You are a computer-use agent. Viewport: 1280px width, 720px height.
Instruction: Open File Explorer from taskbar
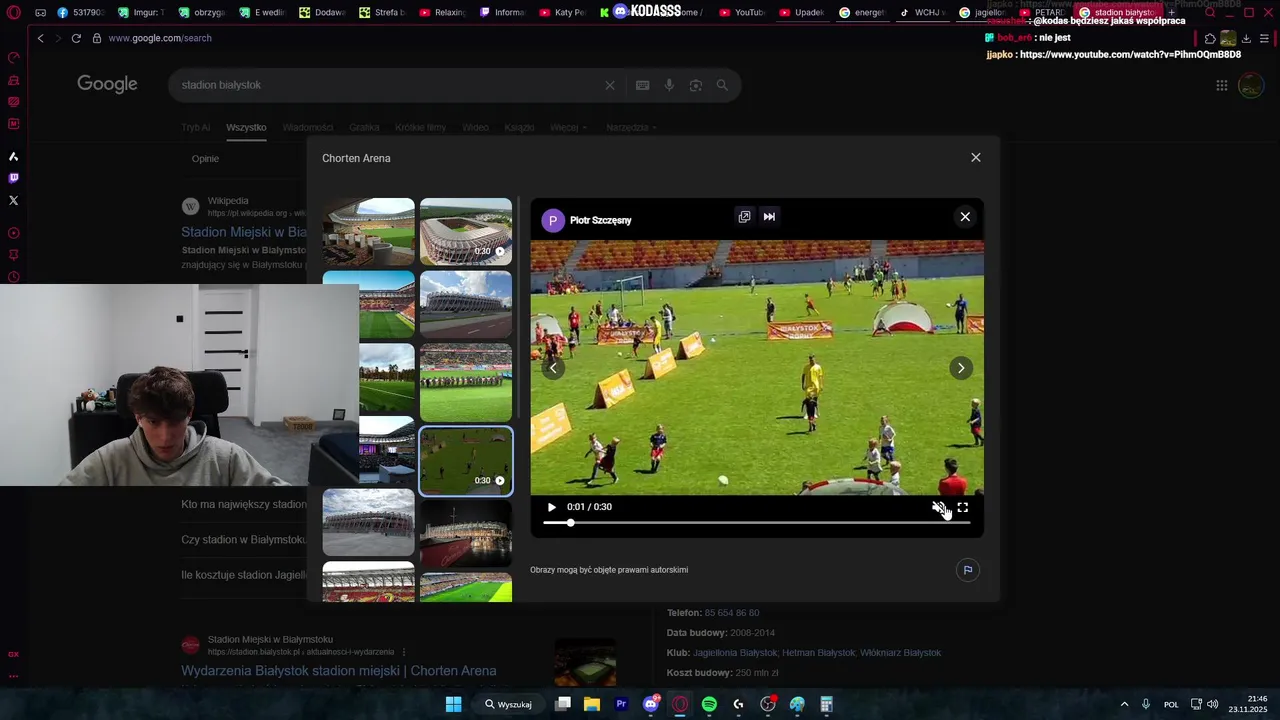[591, 704]
